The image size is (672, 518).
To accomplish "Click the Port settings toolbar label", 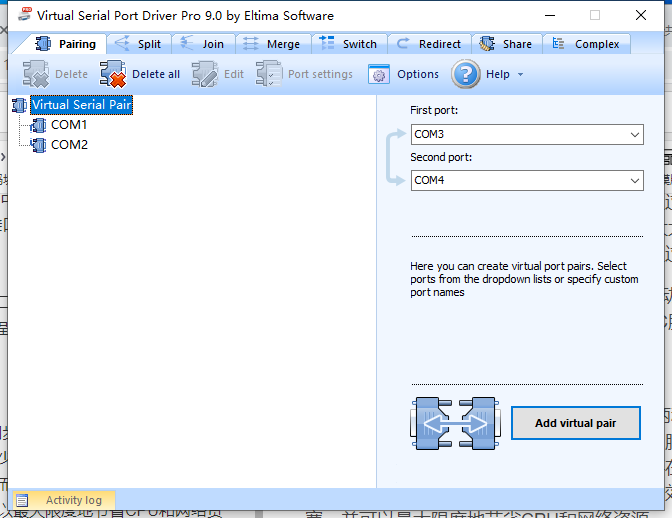I will [320, 74].
